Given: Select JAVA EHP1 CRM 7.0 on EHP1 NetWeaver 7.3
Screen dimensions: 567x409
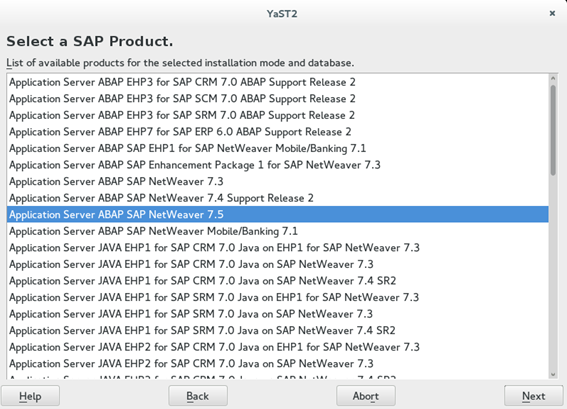Looking at the screenshot, I should [278, 248].
